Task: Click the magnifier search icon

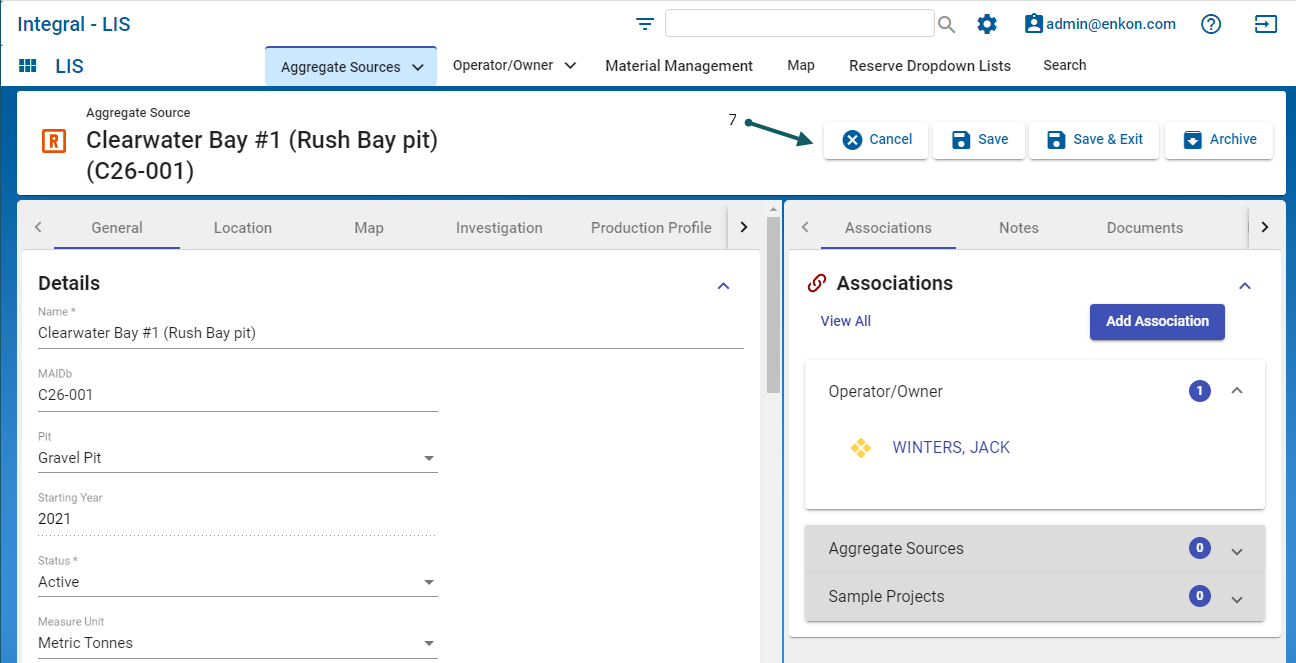Action: [x=946, y=25]
